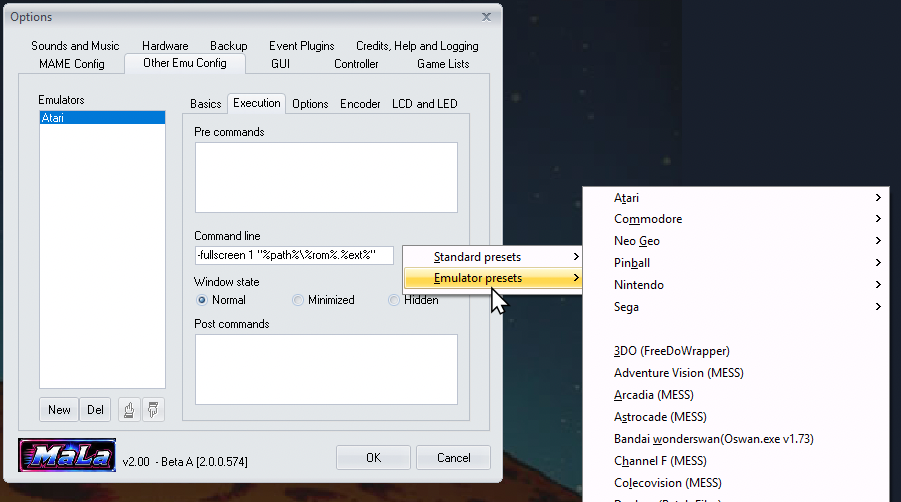The width and height of the screenshot is (901, 502).
Task: Expand the Atari preset submenu
Action: [x=736, y=198]
